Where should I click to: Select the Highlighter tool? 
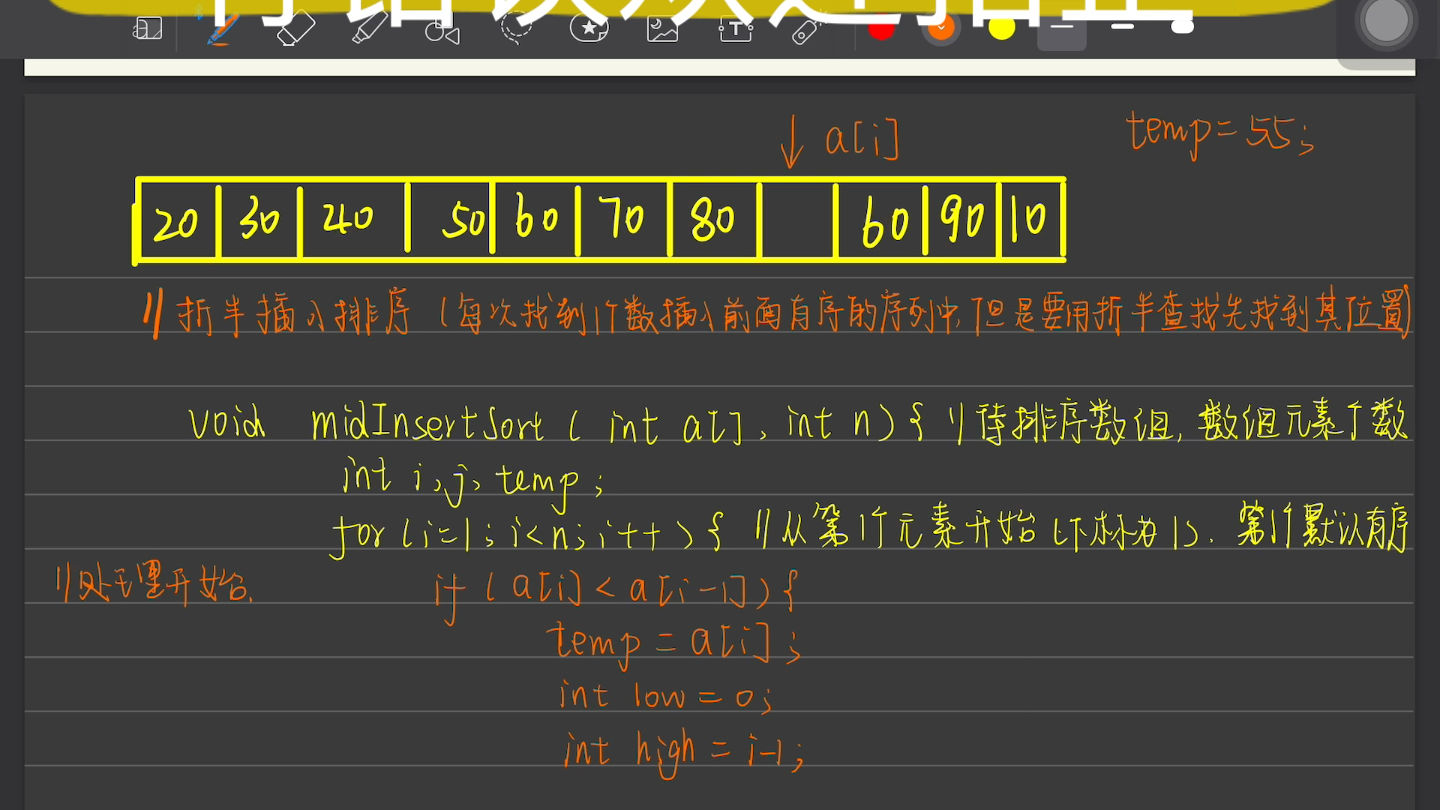[369, 29]
